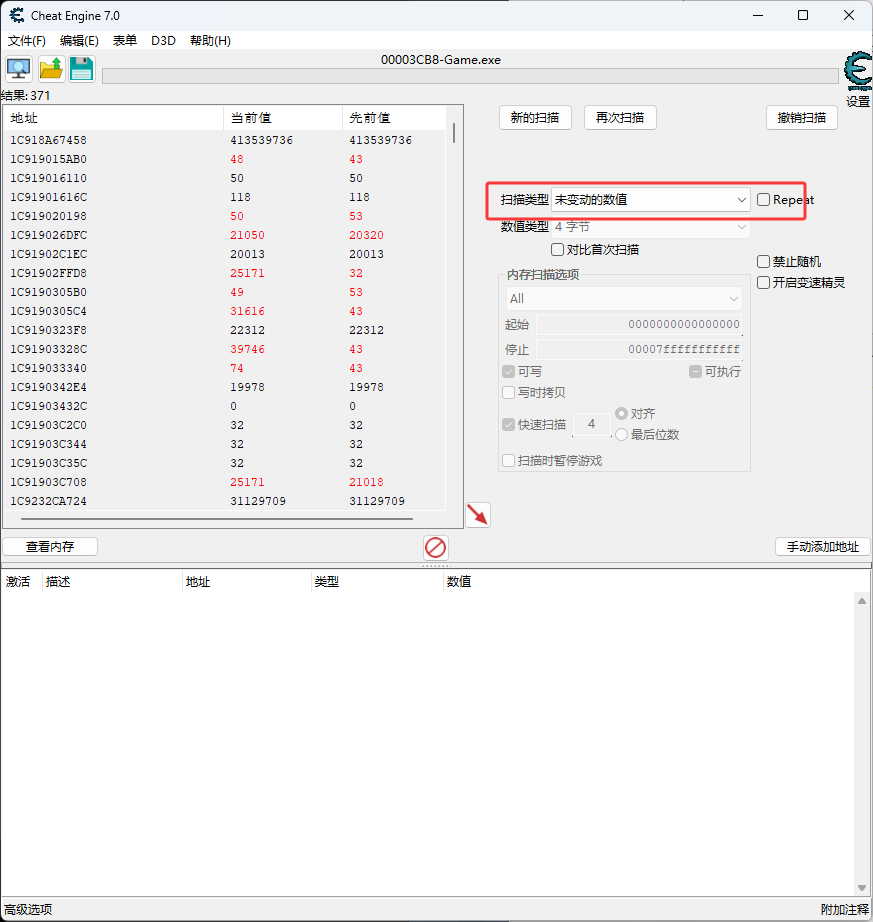Enable 对比首次扫描 checkbox
The height and width of the screenshot is (922, 873).
pyautogui.click(x=557, y=249)
